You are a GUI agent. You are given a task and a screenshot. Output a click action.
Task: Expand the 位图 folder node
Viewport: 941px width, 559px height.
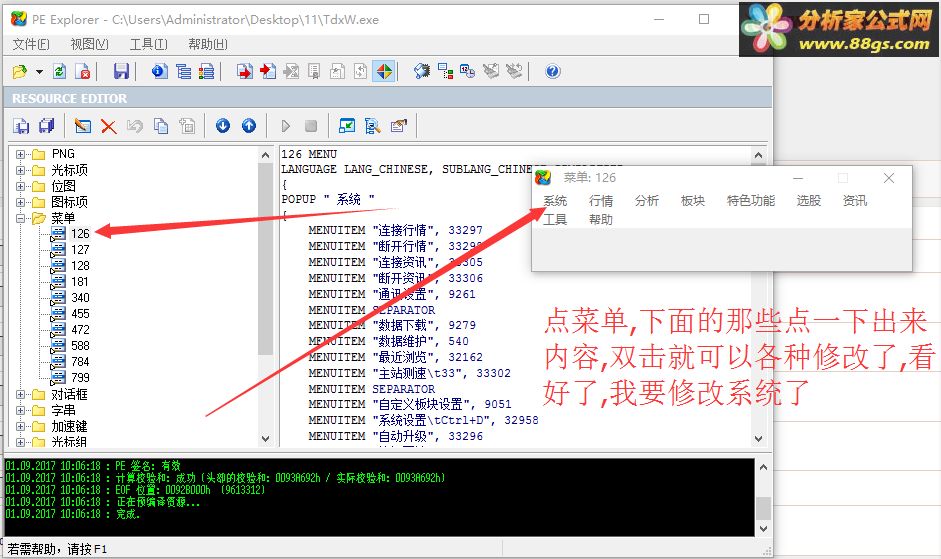click(20, 186)
